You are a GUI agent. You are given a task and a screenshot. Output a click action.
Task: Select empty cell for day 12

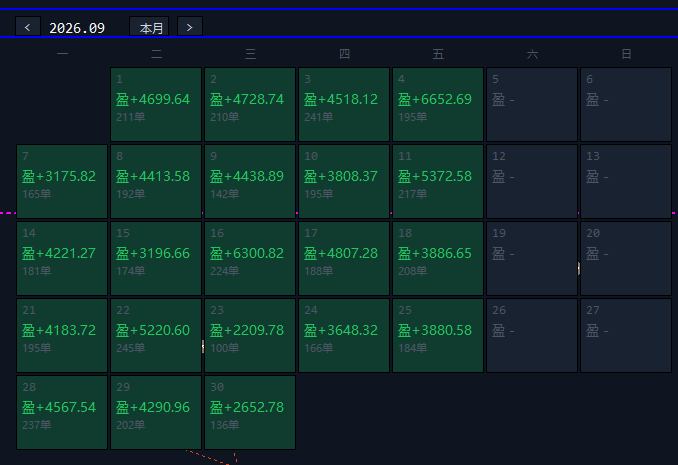(x=532, y=181)
